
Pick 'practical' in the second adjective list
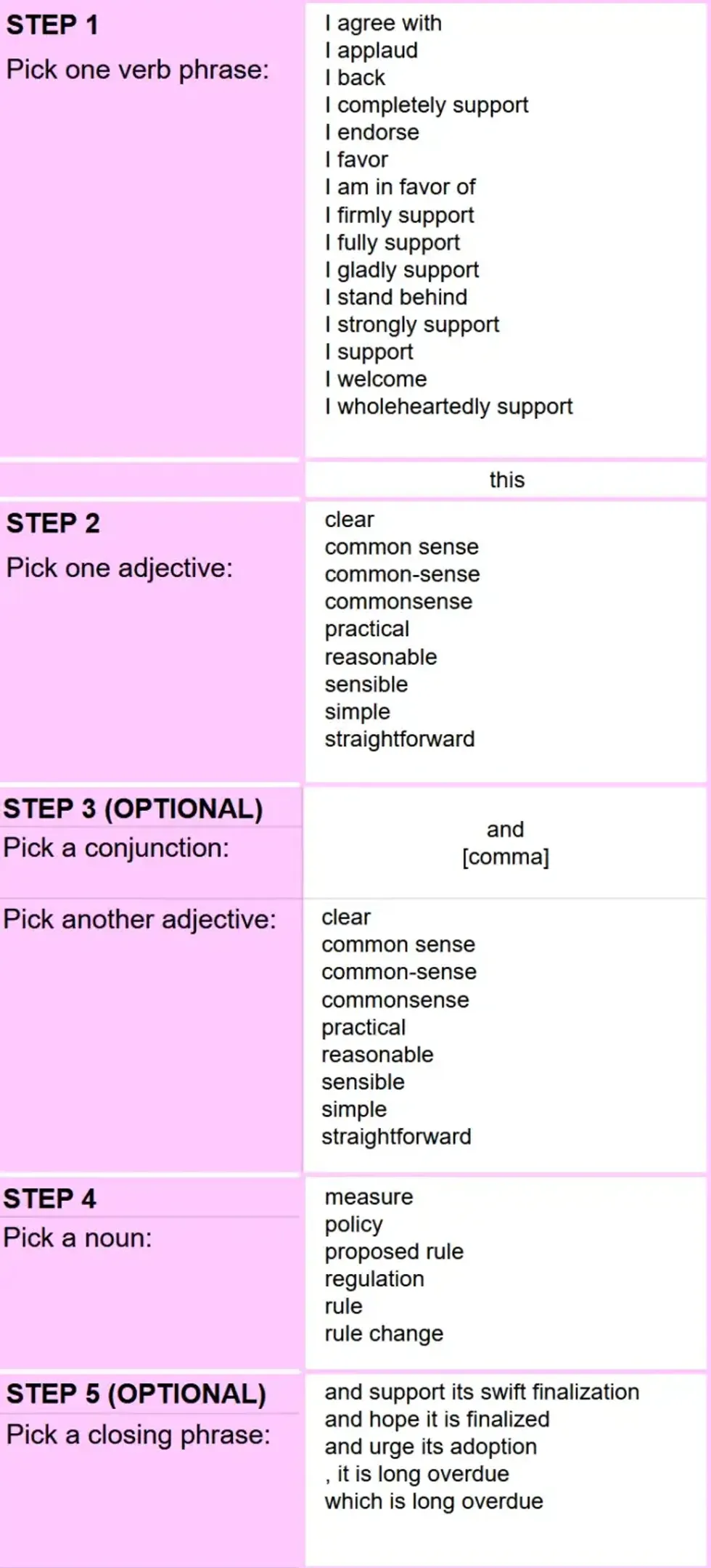click(363, 1027)
